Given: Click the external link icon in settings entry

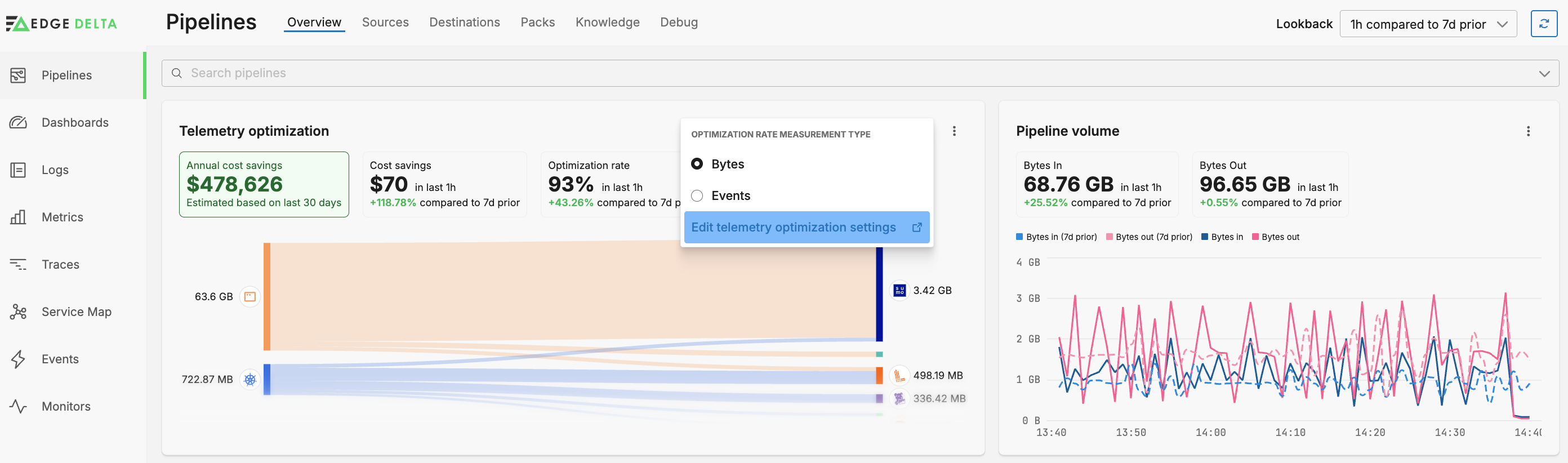Looking at the screenshot, I should pos(917,228).
